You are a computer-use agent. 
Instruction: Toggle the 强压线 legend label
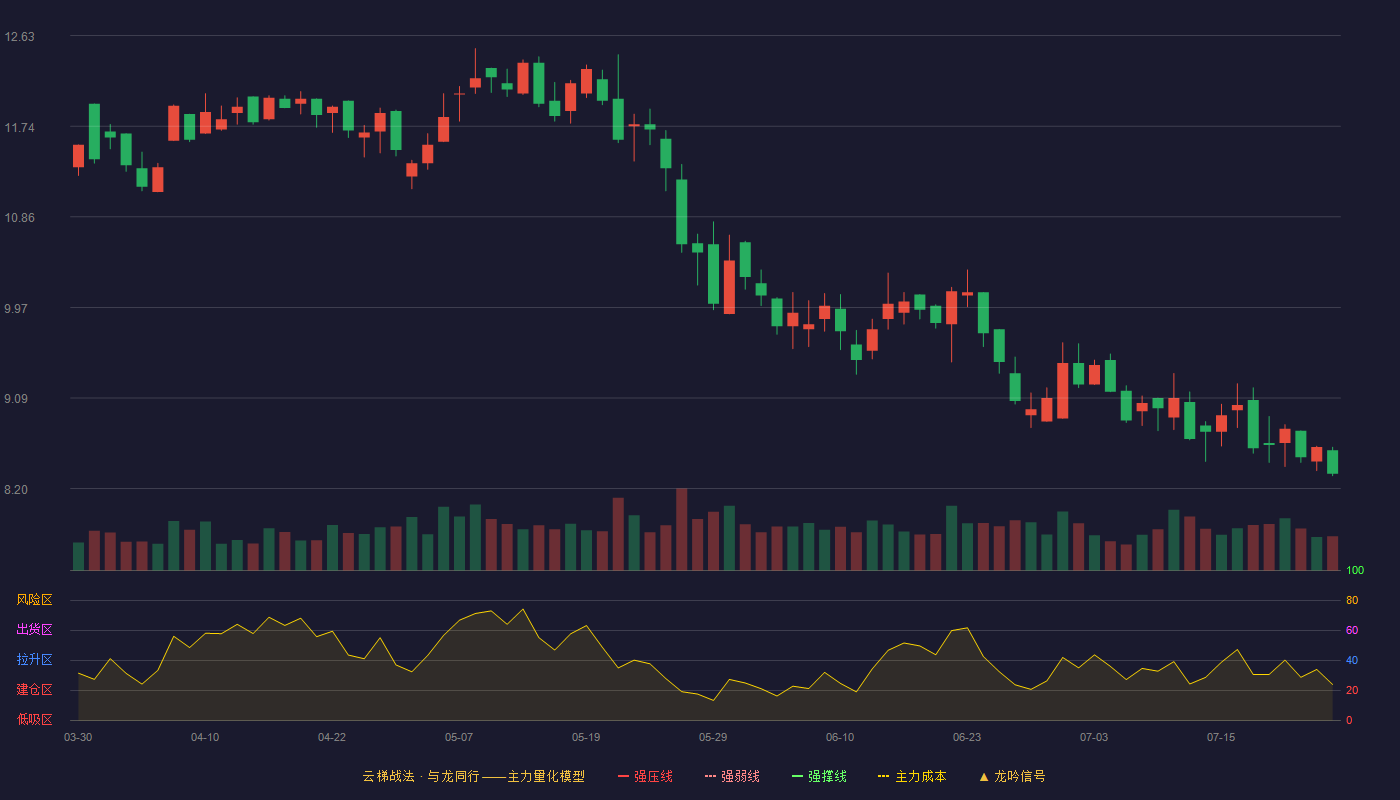pyautogui.click(x=653, y=776)
